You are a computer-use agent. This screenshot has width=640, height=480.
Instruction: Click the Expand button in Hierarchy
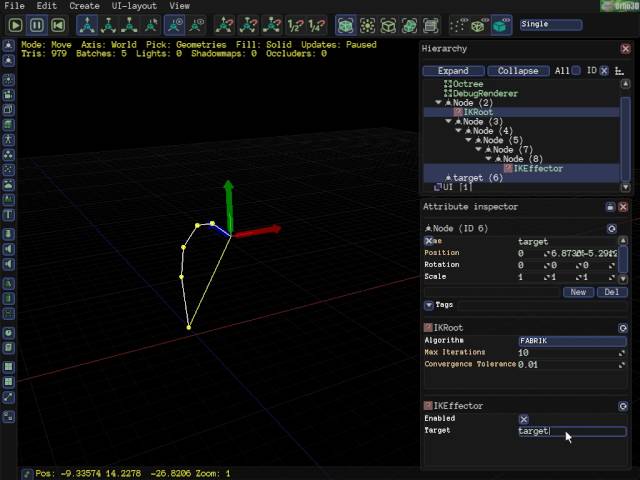(x=453, y=71)
